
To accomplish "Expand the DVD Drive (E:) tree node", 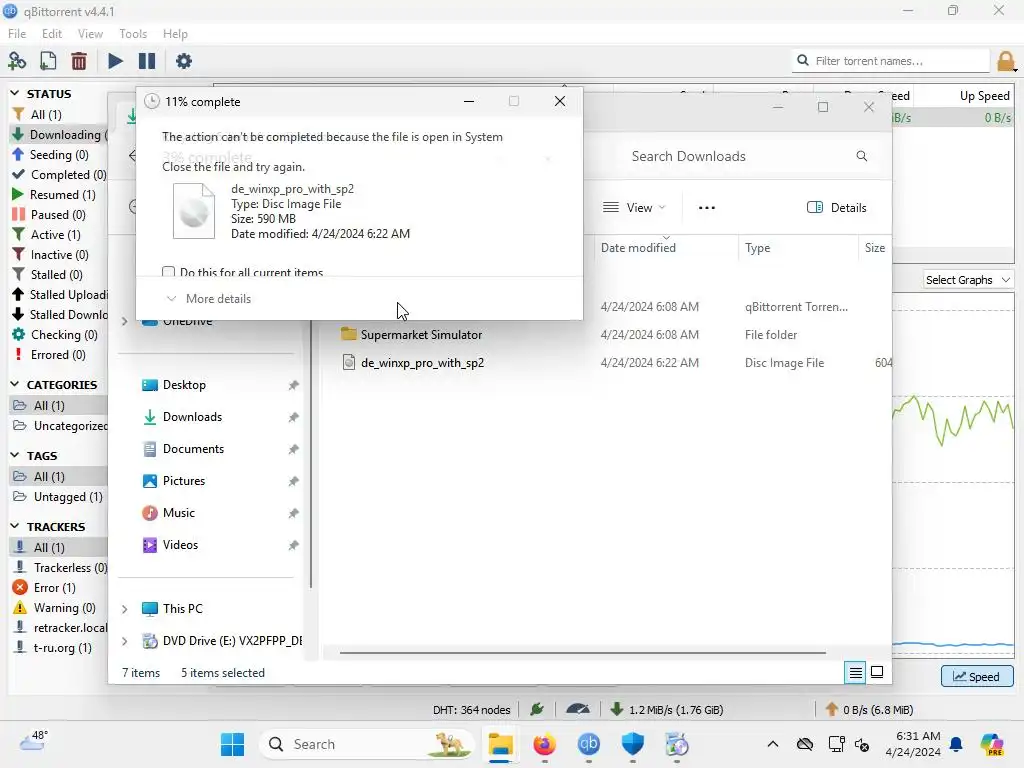I will point(125,641).
